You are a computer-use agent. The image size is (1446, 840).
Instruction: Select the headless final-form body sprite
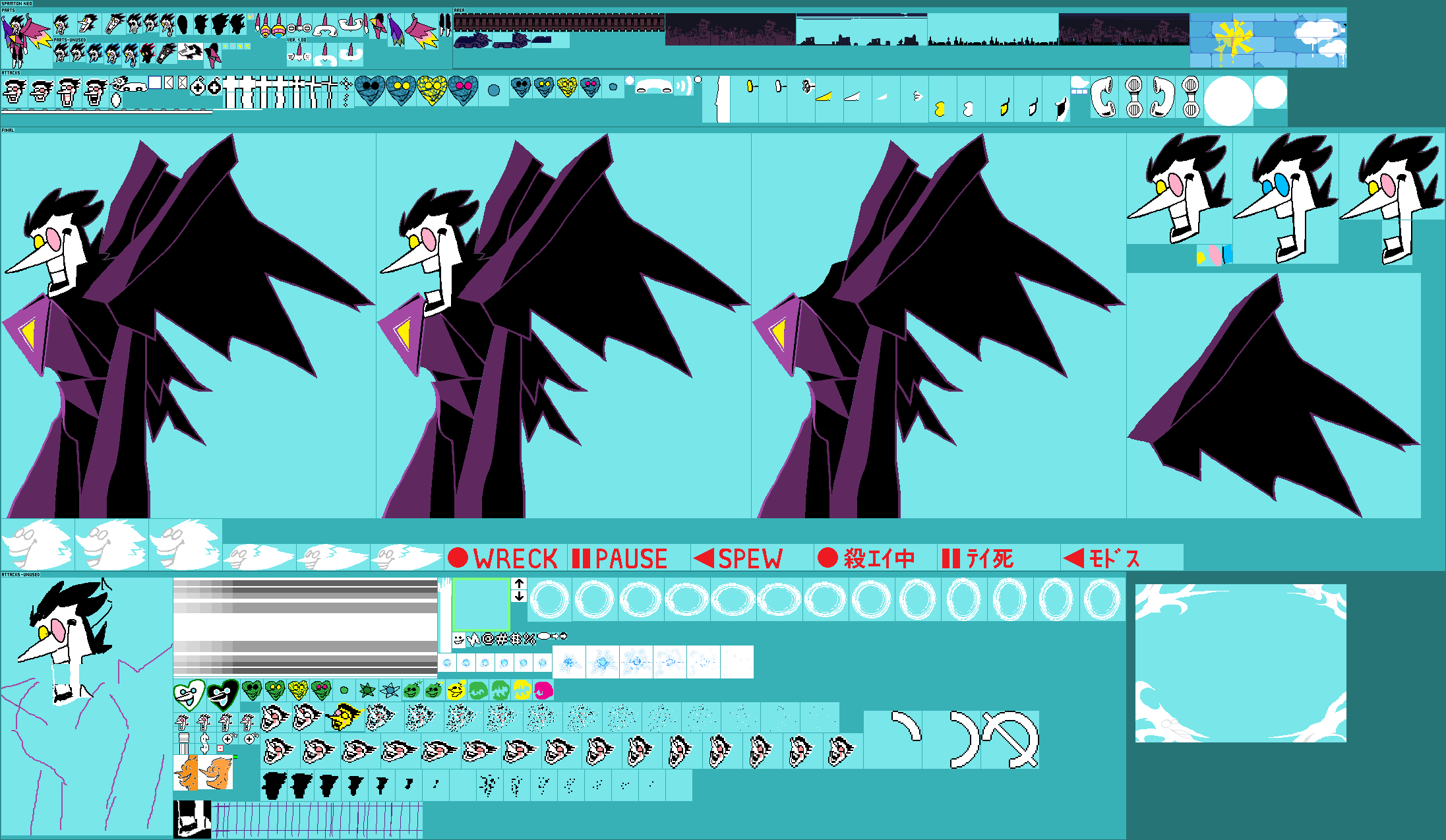pyautogui.click(x=939, y=326)
